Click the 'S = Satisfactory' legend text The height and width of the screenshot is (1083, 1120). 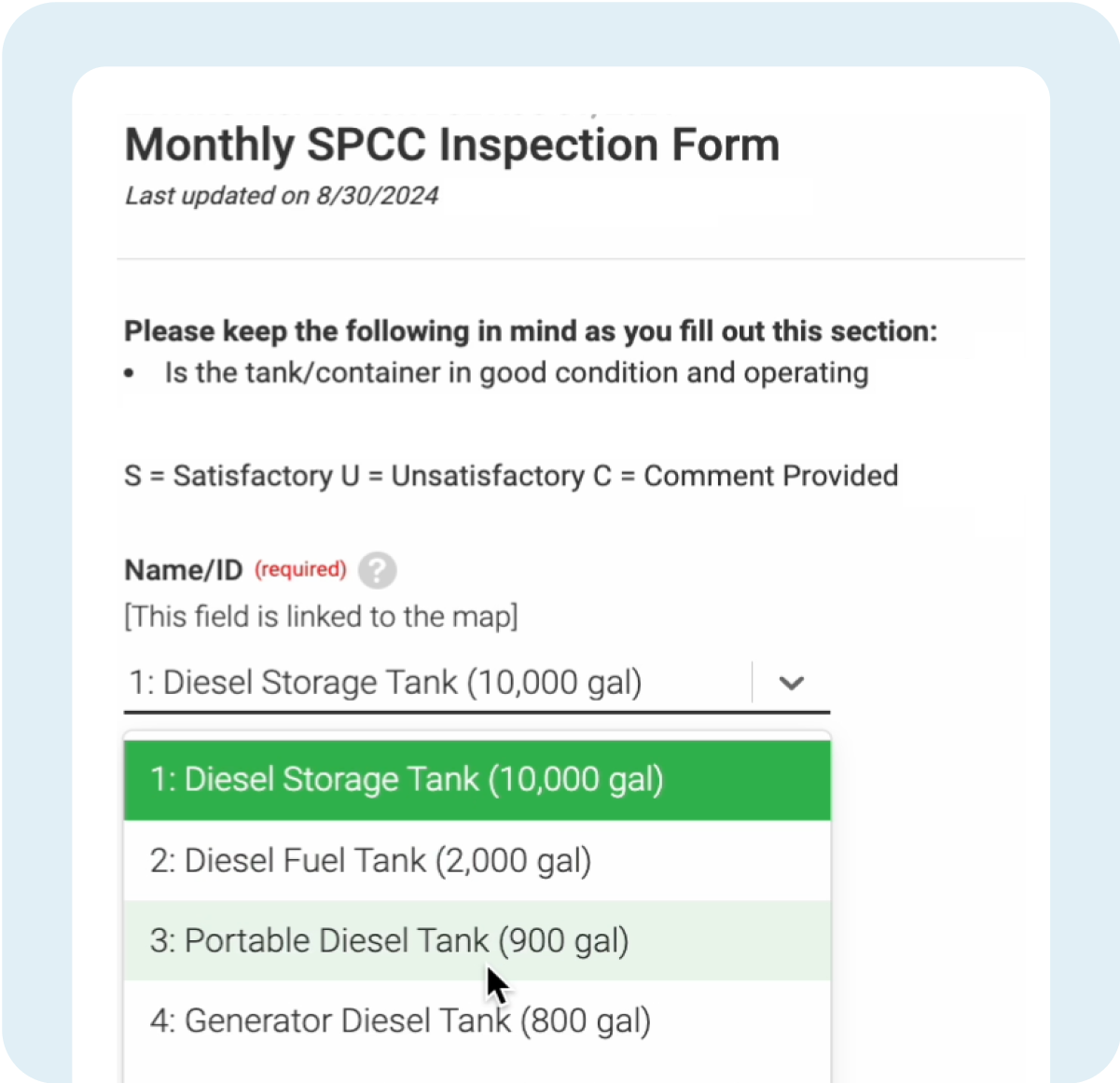(229, 476)
